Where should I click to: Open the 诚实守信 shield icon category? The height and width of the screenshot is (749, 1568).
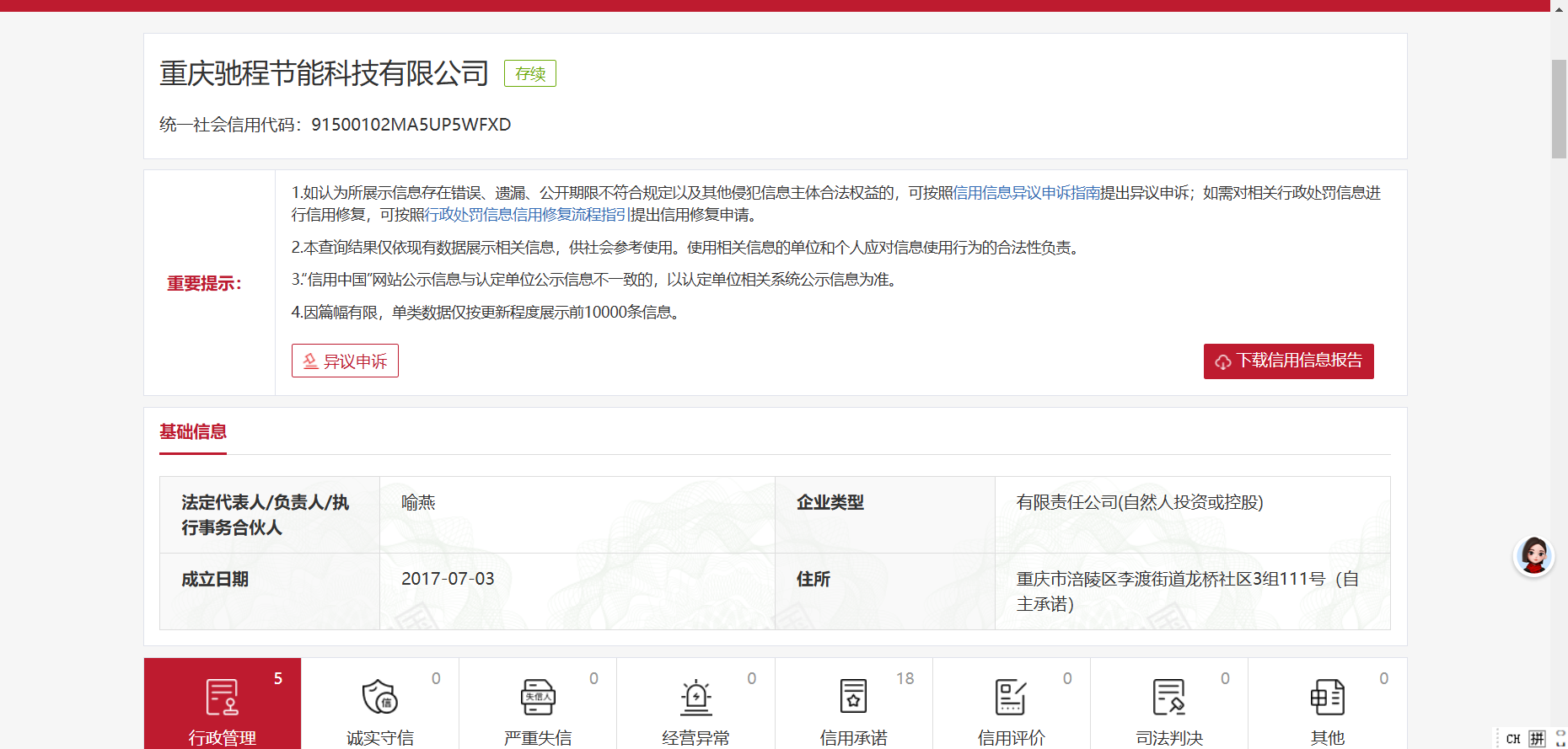tap(379, 698)
